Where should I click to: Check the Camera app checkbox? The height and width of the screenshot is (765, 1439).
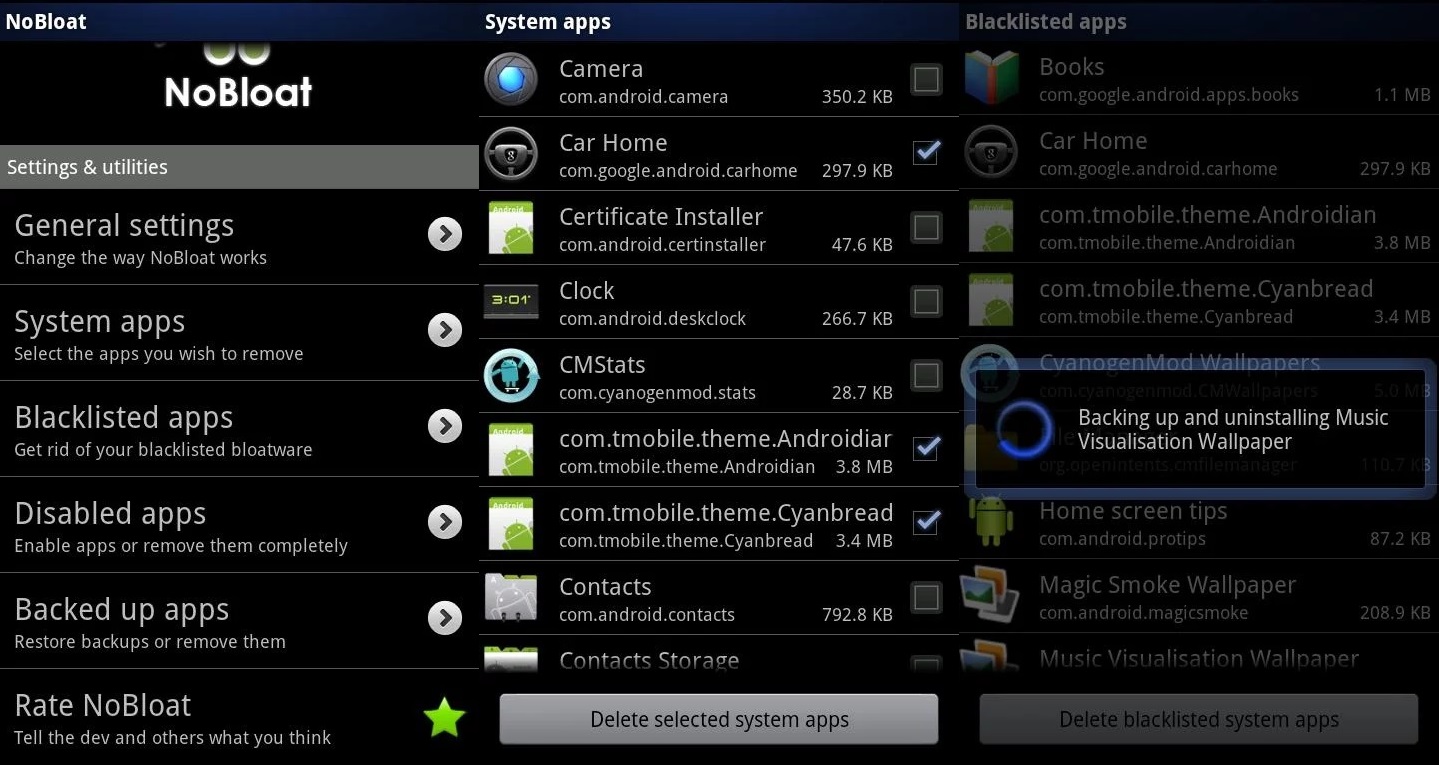coord(926,79)
